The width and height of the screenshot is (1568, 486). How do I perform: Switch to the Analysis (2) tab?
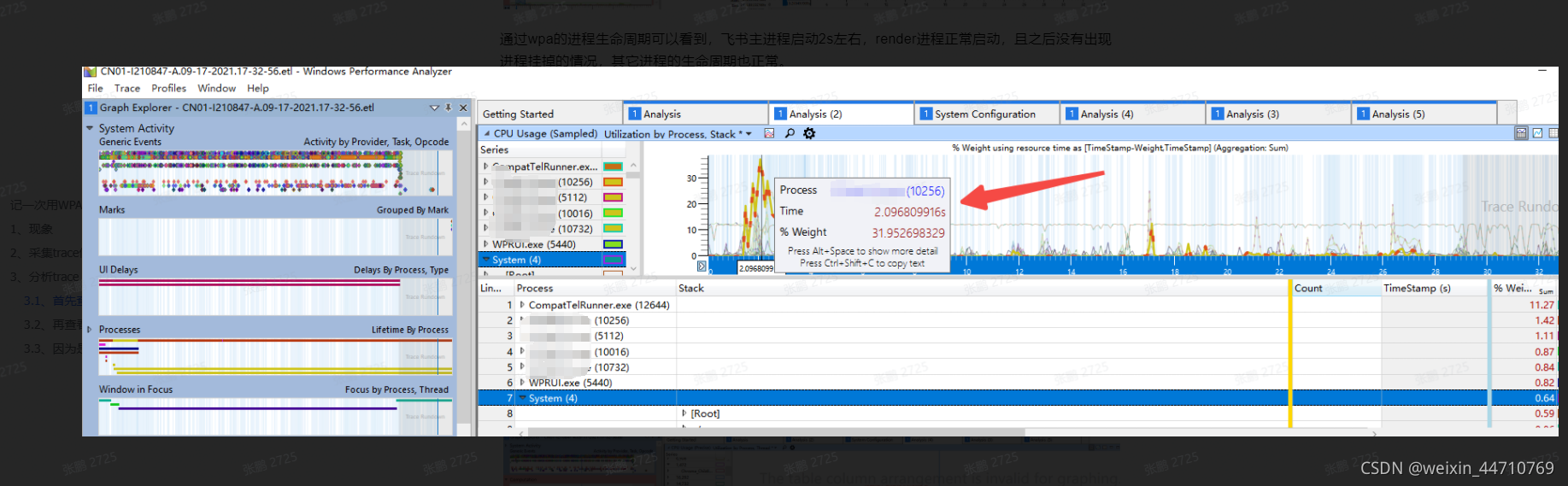point(842,114)
